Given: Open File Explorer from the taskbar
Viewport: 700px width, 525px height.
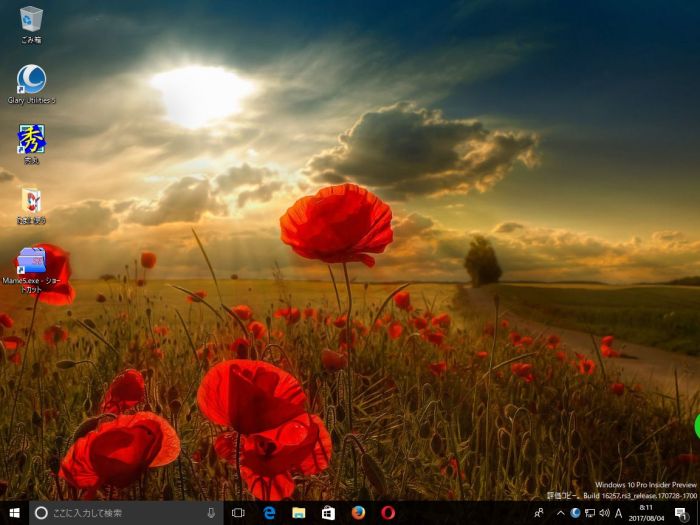Looking at the screenshot, I should [x=298, y=512].
